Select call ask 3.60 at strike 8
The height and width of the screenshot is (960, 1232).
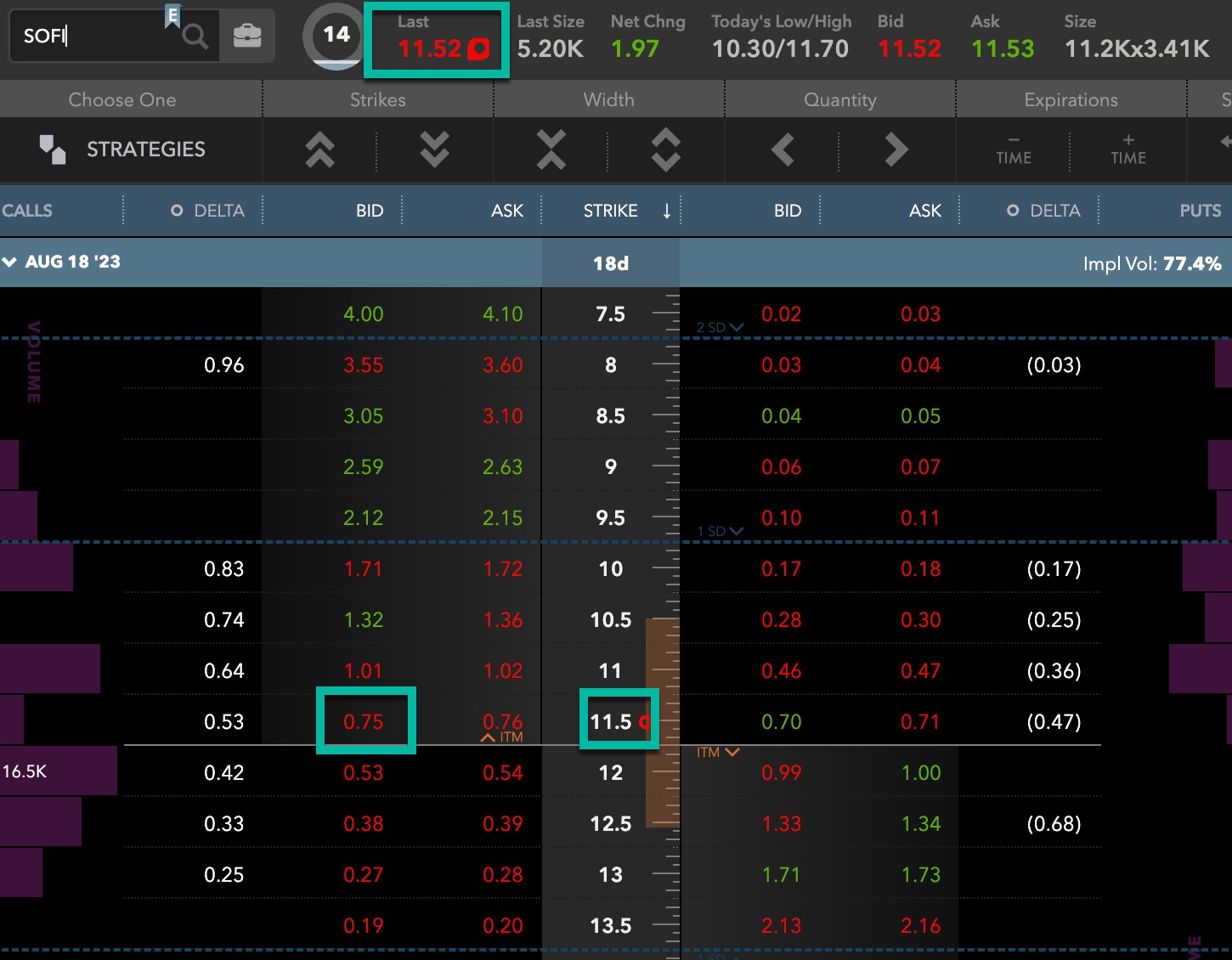(x=503, y=365)
